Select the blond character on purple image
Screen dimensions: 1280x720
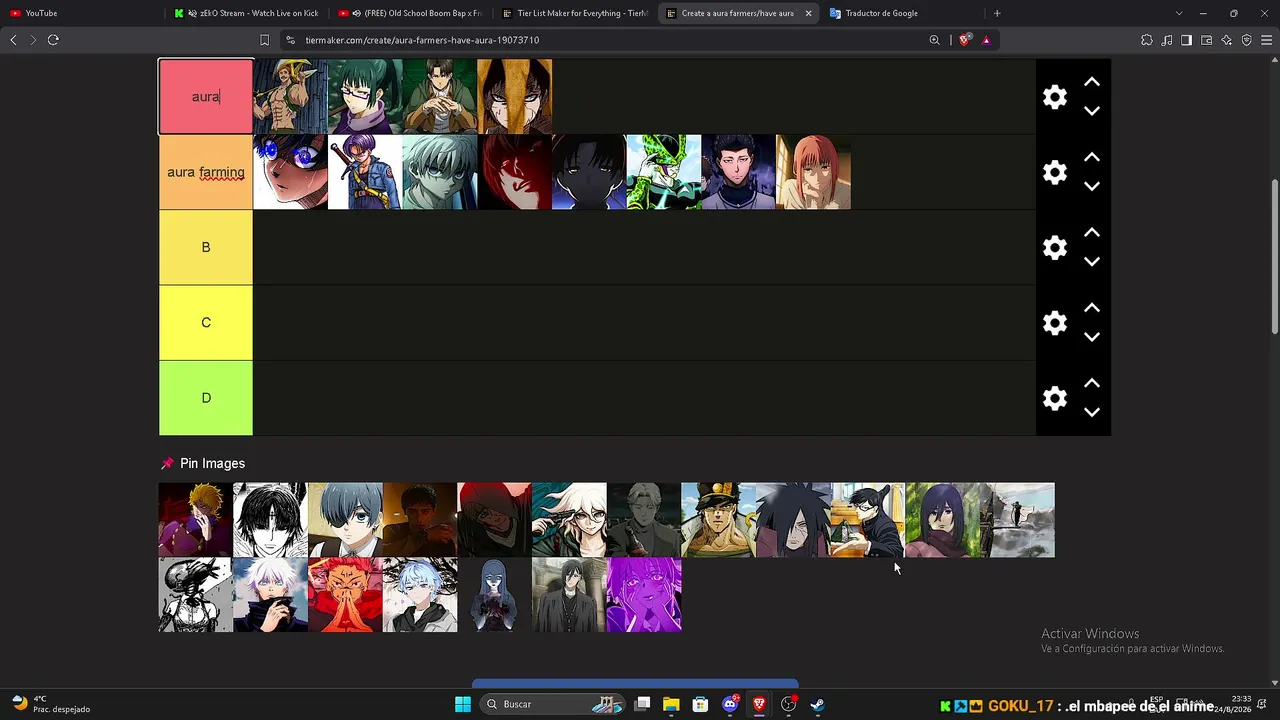tap(195, 520)
